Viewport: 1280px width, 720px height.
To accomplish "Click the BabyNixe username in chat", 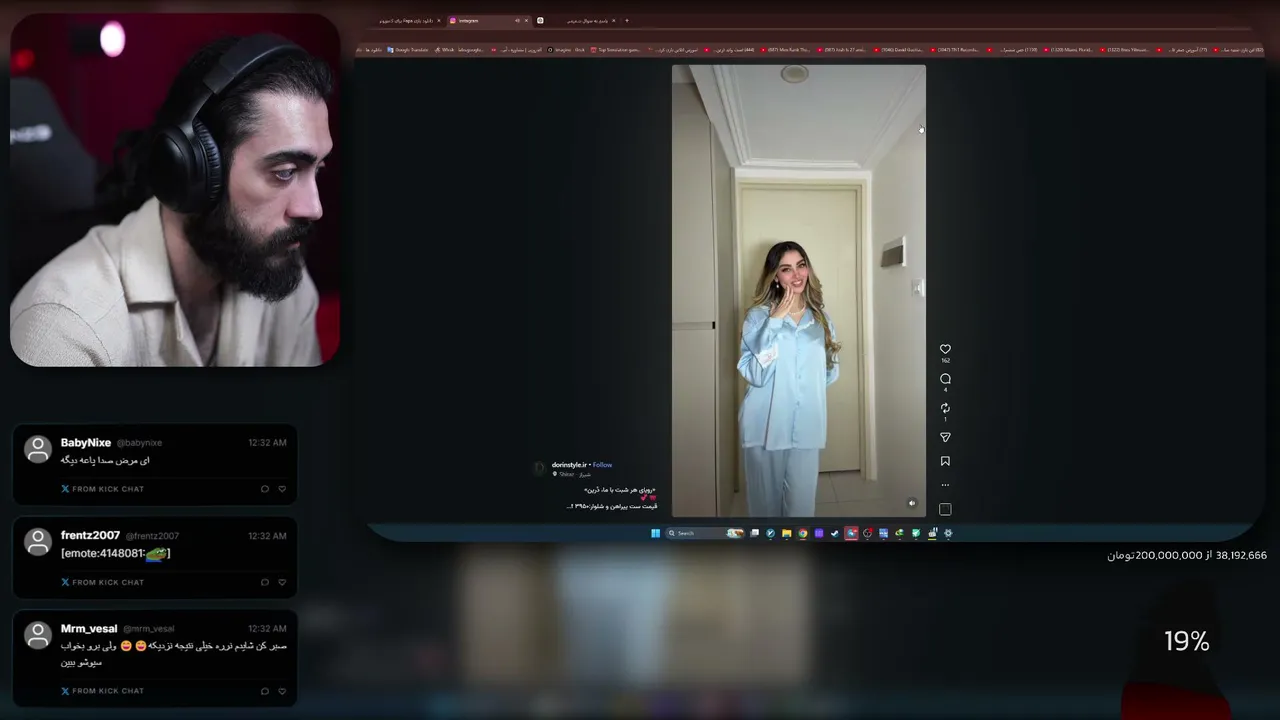I will [86, 443].
